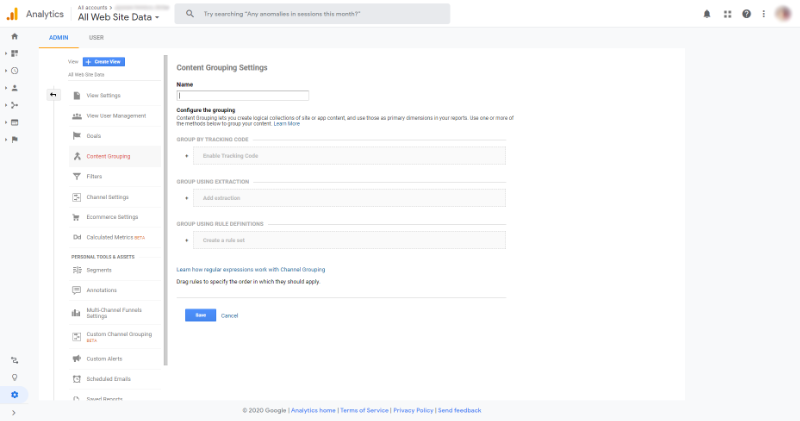Open Terms of Service footer link

pyautogui.click(x=364, y=410)
